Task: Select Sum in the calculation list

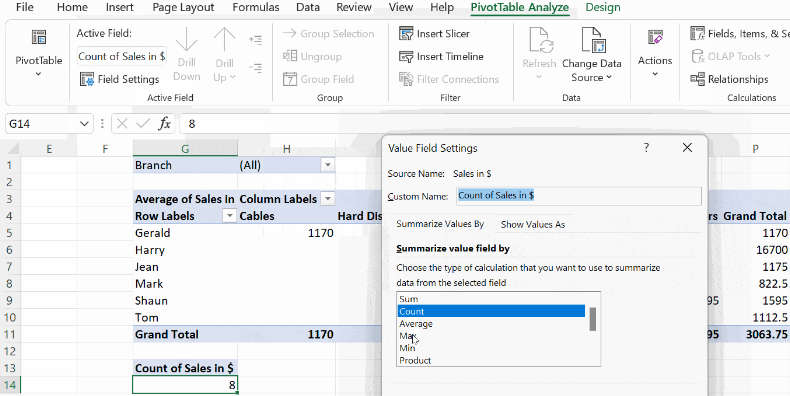Action: tap(491, 299)
